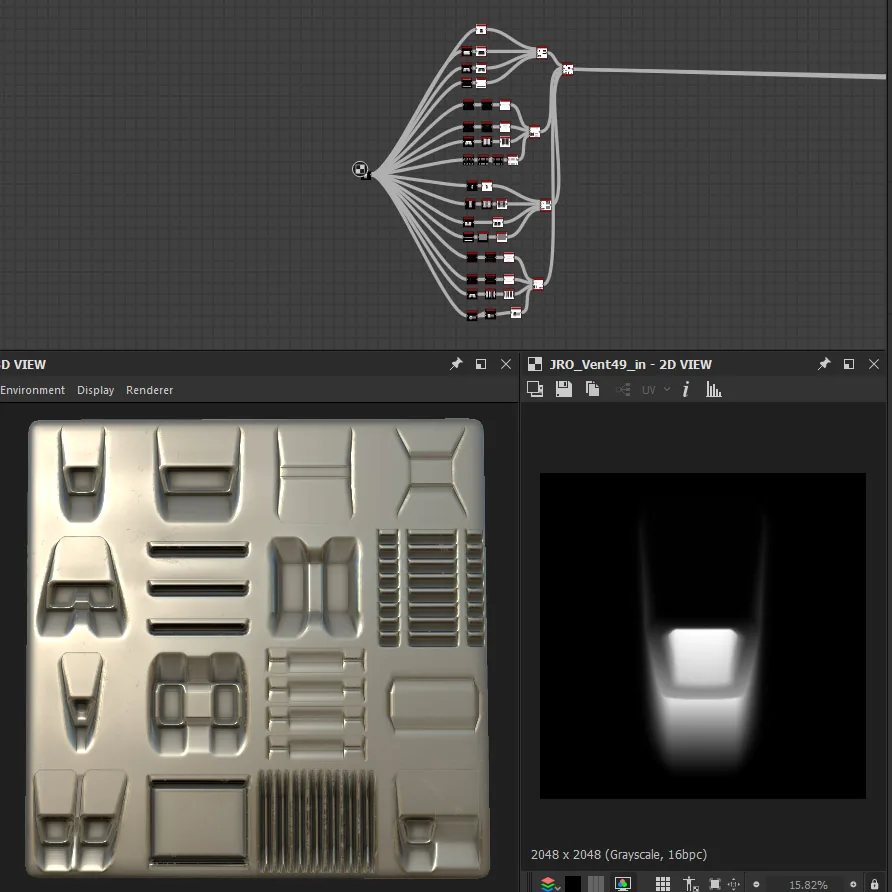Select the fourth group's bottom merge node

538,284
